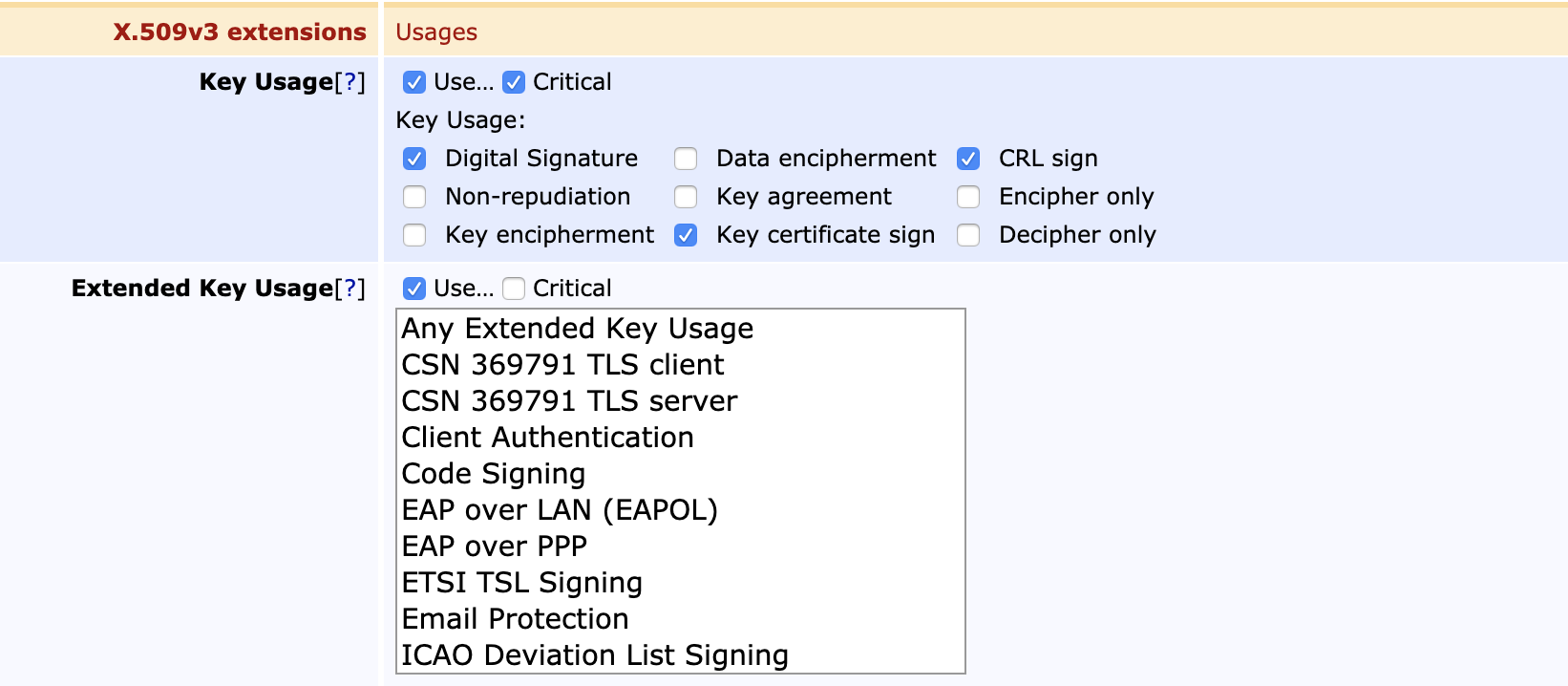Choose 'Client Authentication' from the list
1568x686 pixels.
(547, 438)
